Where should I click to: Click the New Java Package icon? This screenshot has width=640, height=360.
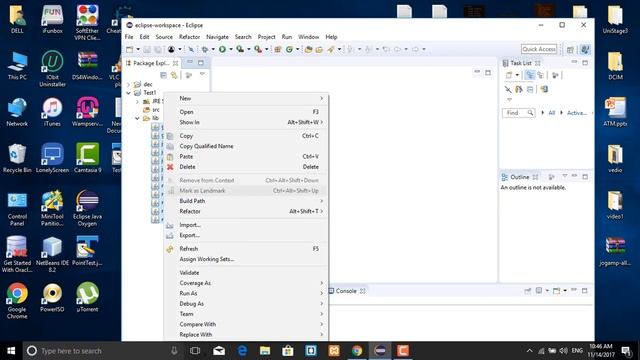[x=278, y=49]
